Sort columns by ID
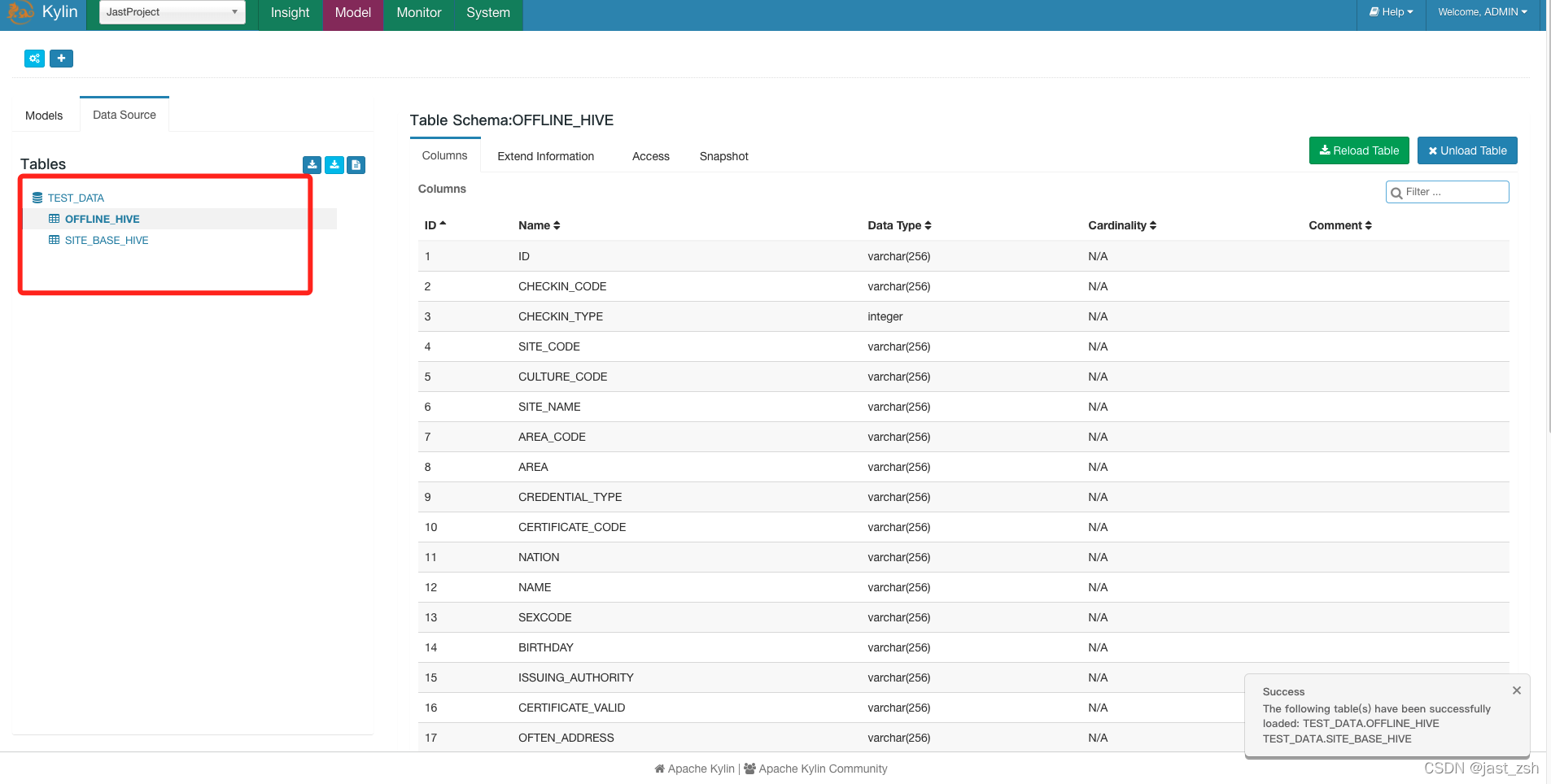 (x=435, y=225)
